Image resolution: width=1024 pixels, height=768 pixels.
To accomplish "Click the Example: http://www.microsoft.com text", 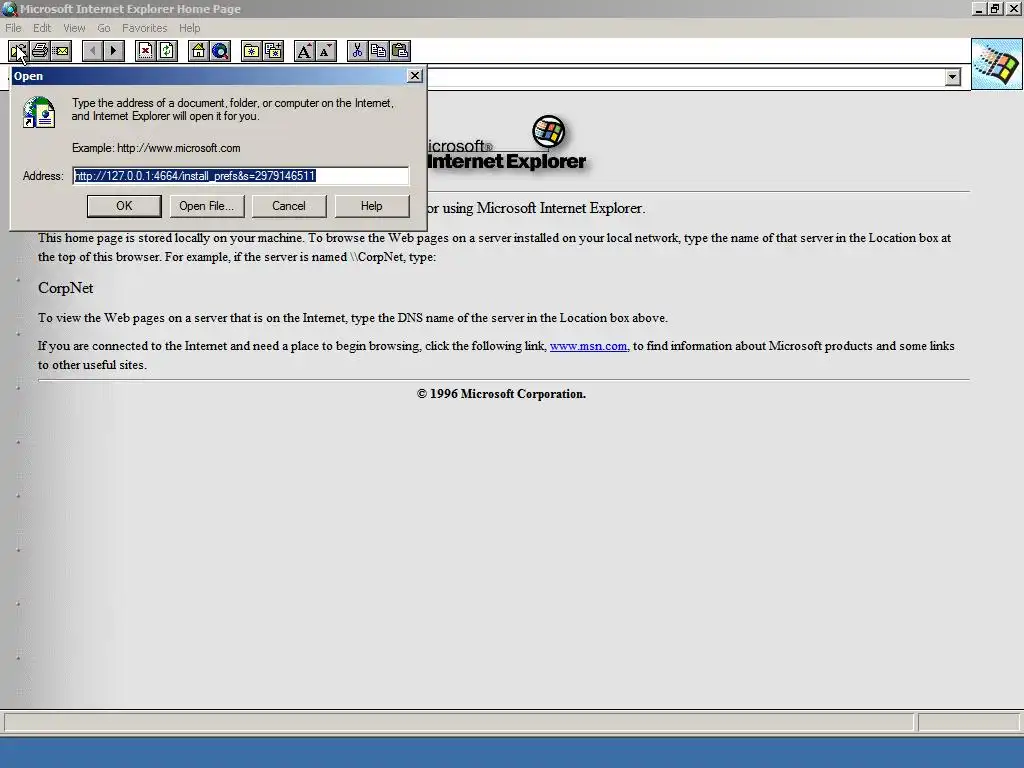I will (156, 148).
